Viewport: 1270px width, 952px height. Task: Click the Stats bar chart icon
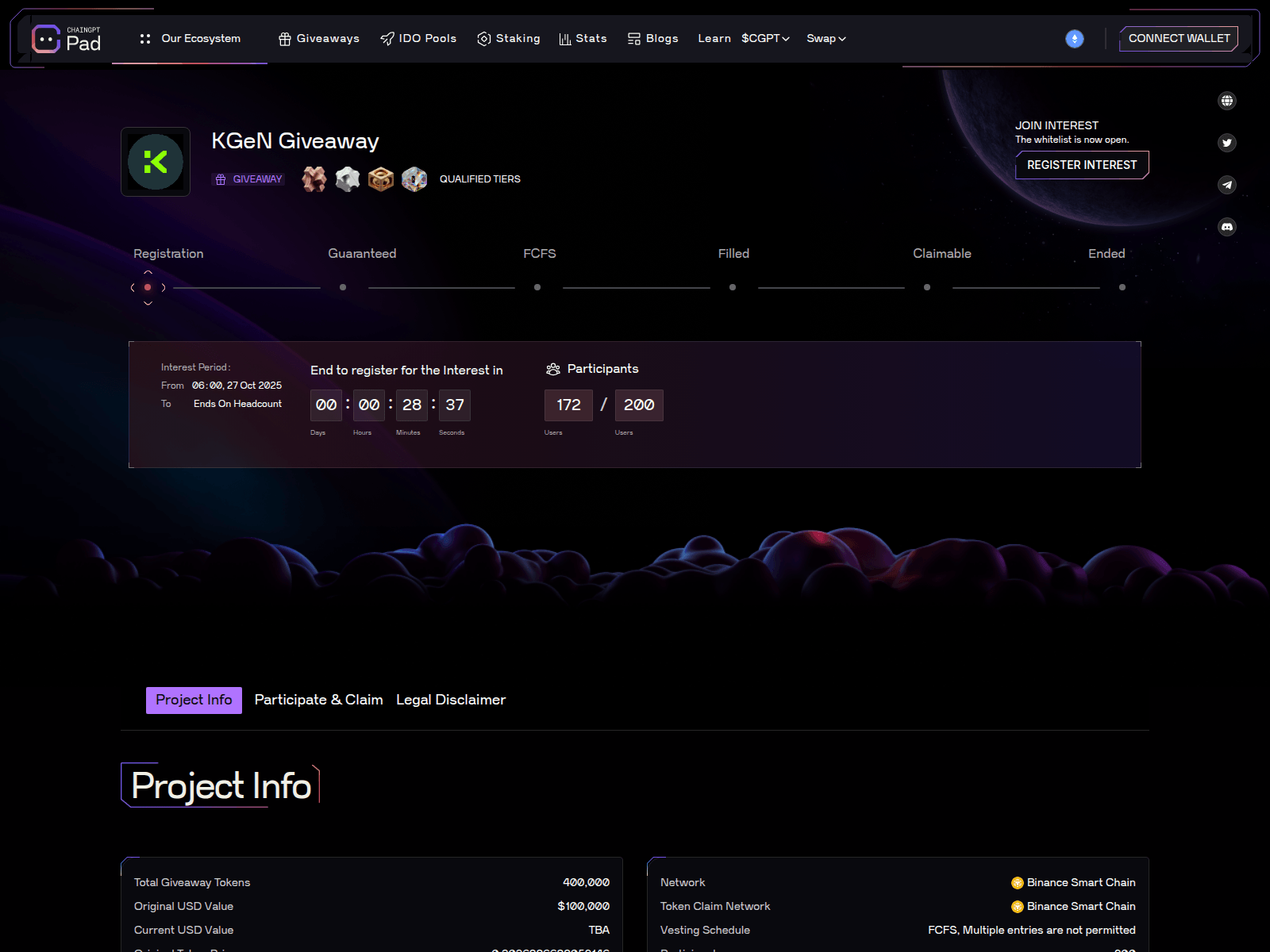(565, 39)
